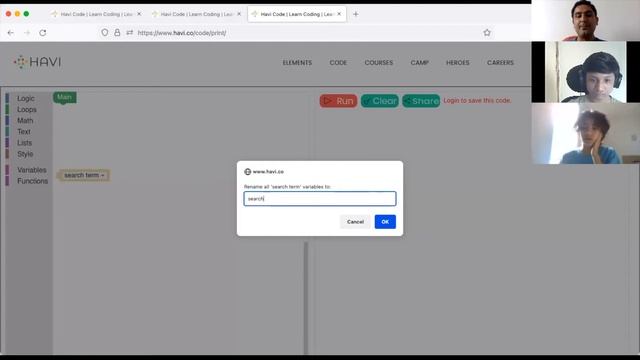This screenshot has width=640, height=360.
Task: Close the first Havi Code tab
Action: [x=139, y=14]
